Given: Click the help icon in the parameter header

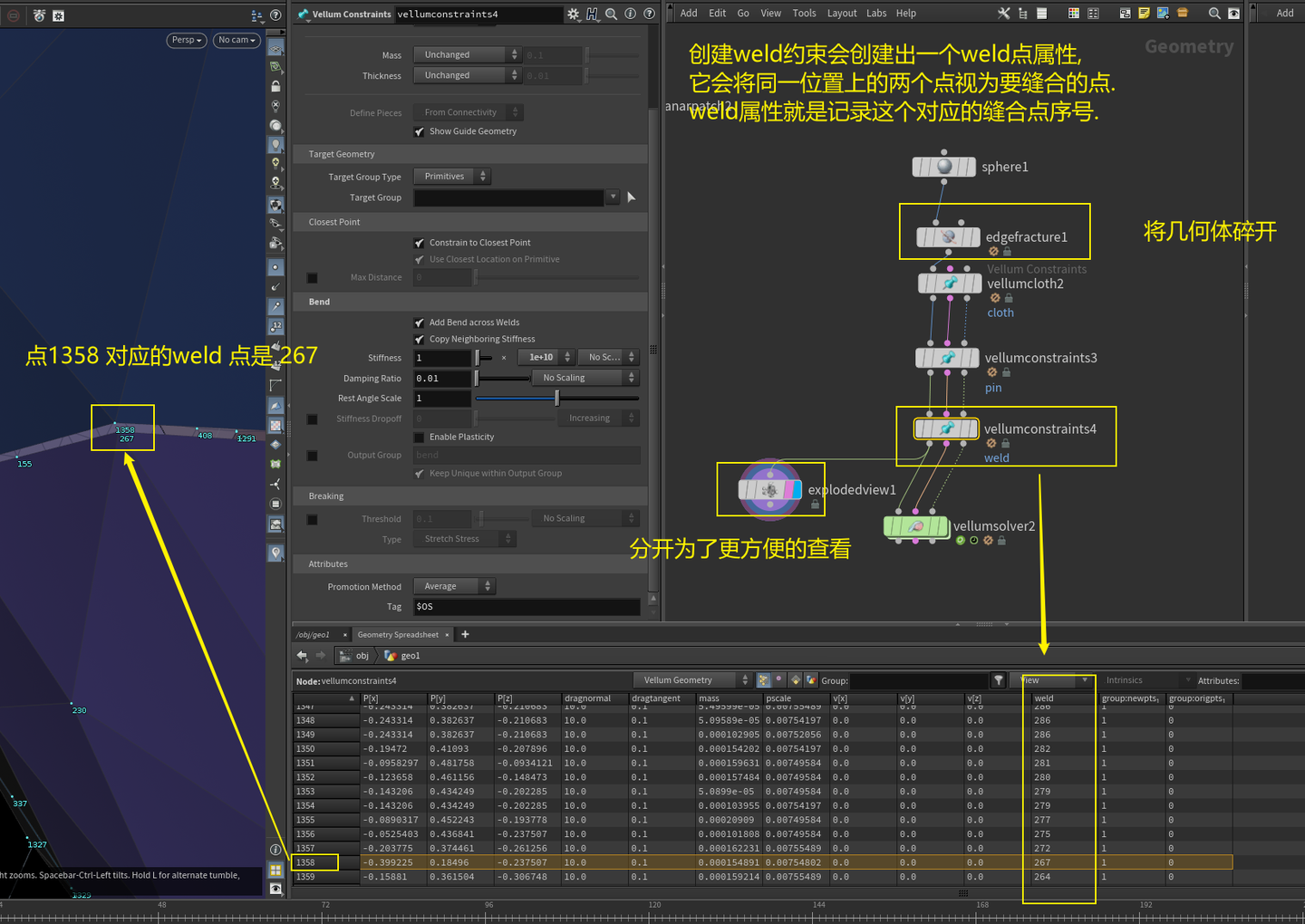Looking at the screenshot, I should [649, 14].
